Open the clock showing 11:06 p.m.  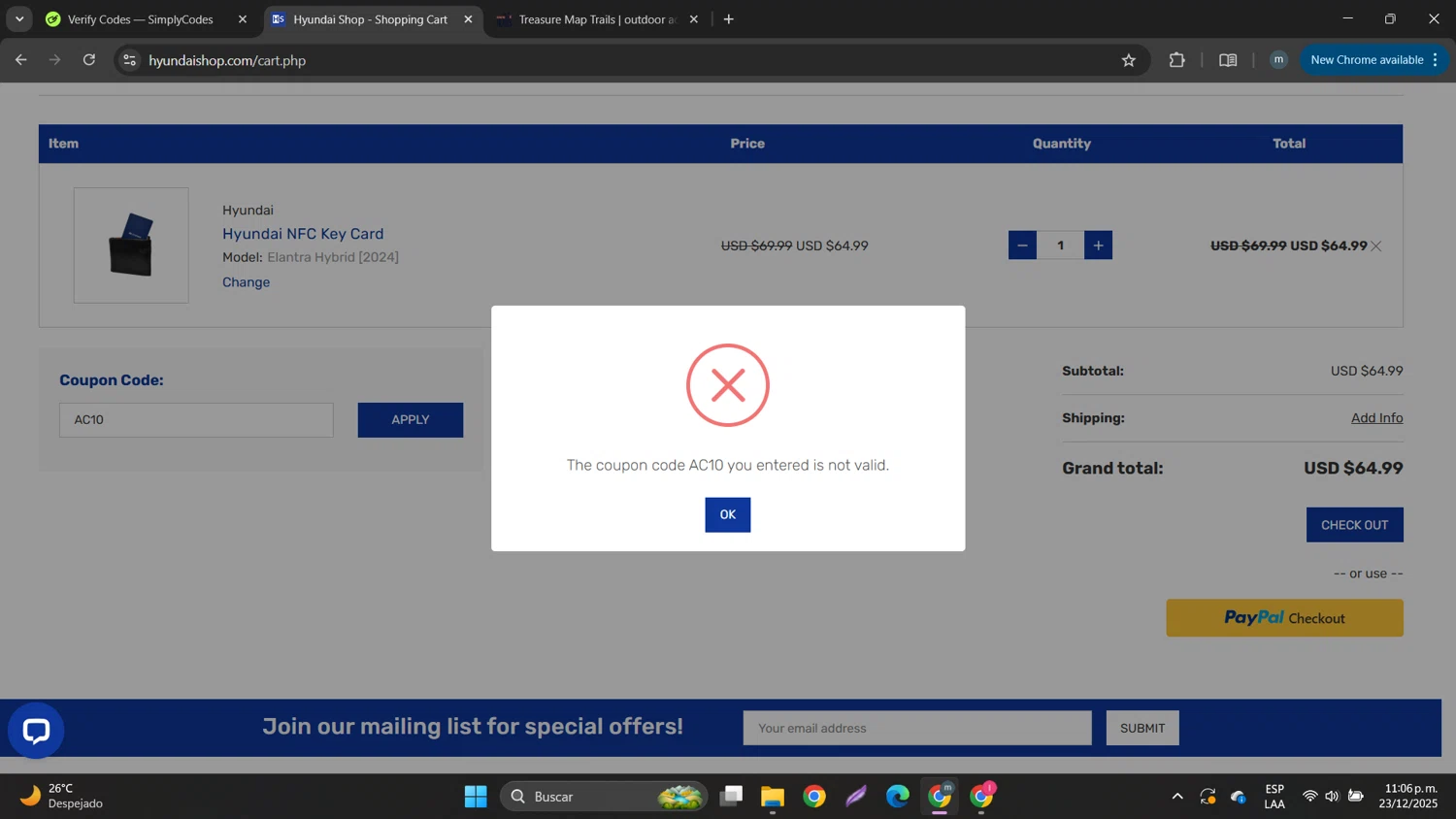coord(1410,797)
